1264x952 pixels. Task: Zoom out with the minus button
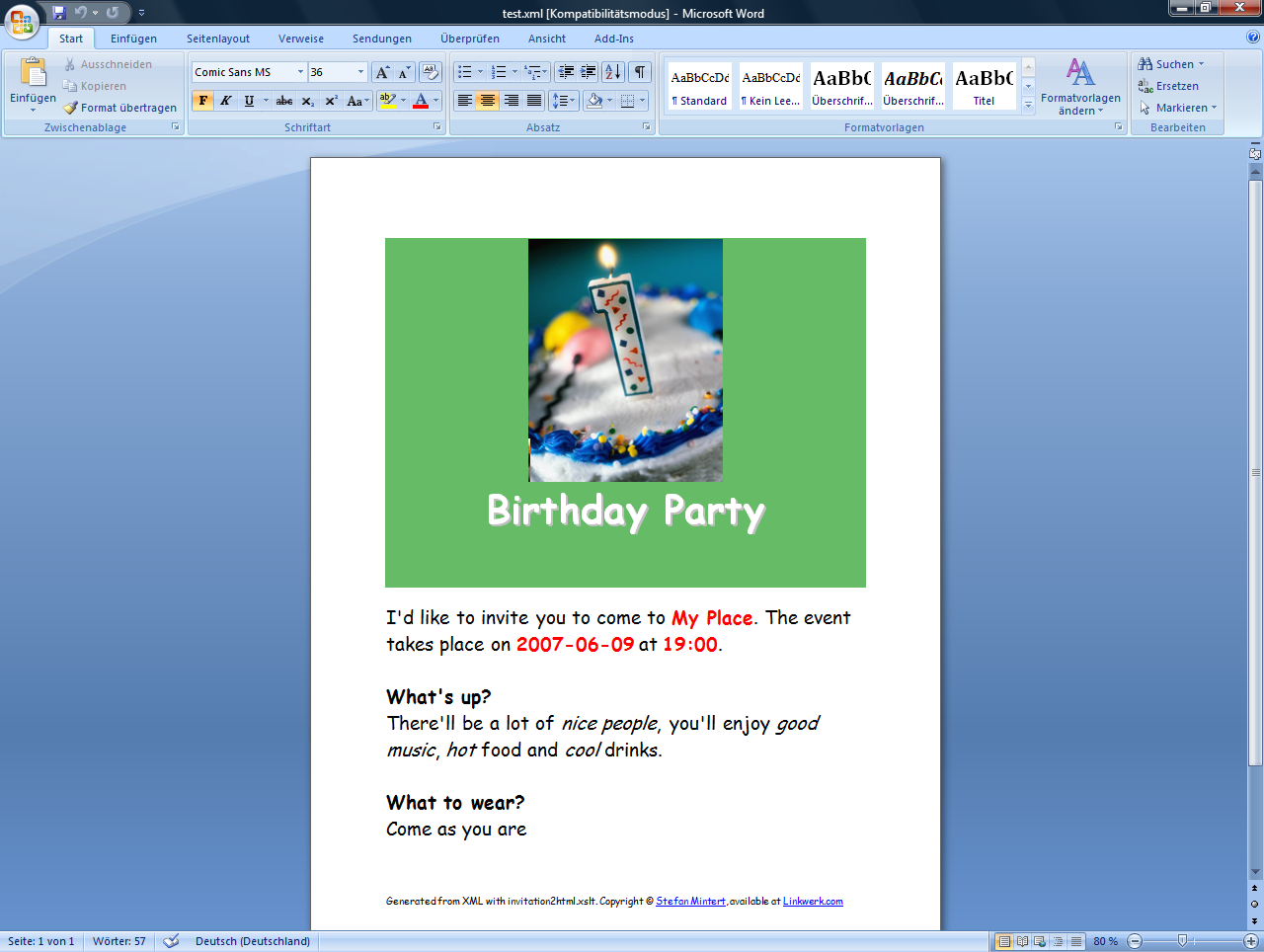tap(1135, 941)
